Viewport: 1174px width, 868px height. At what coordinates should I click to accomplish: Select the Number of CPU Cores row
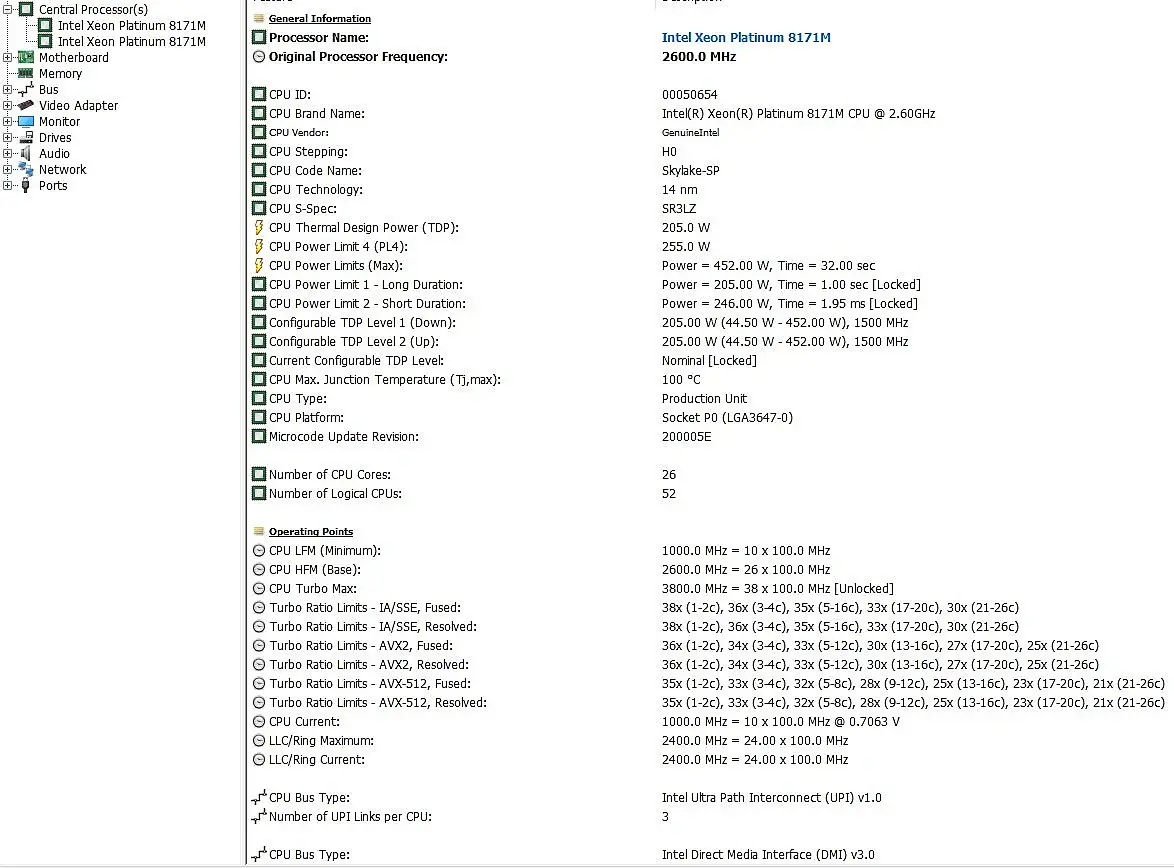[710, 475]
